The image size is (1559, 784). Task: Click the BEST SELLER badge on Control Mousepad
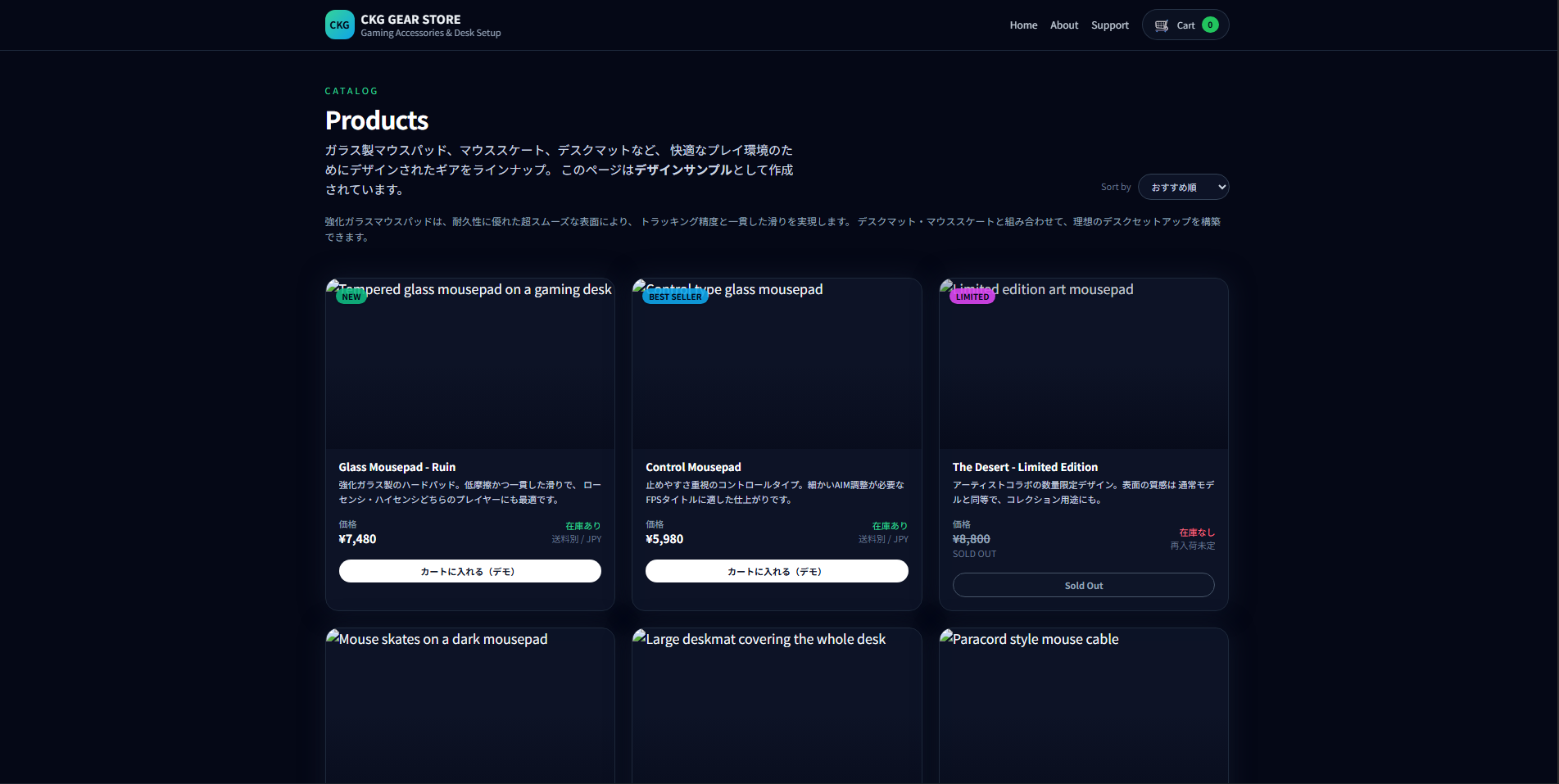click(674, 296)
